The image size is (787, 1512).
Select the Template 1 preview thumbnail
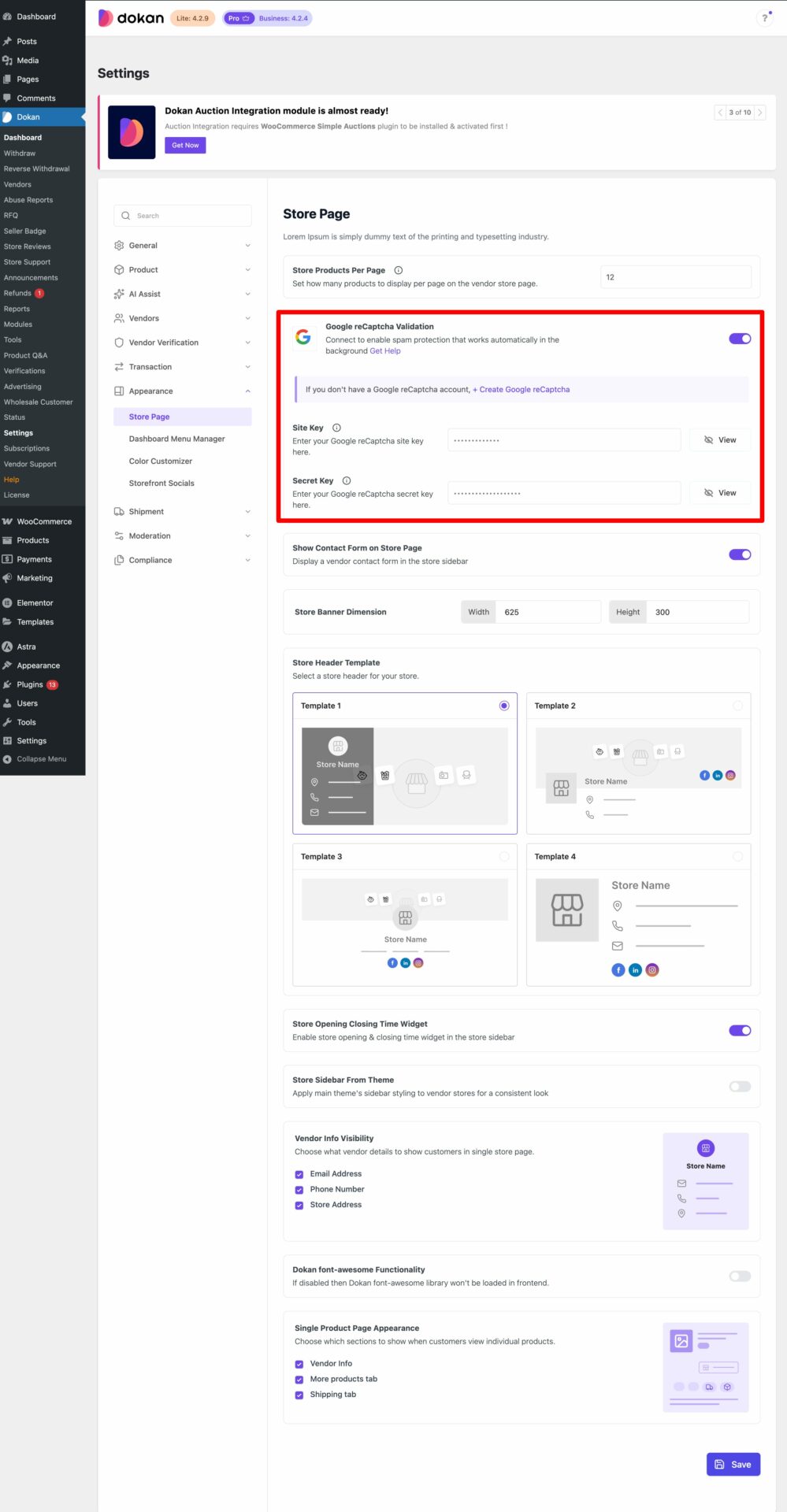tap(405, 776)
